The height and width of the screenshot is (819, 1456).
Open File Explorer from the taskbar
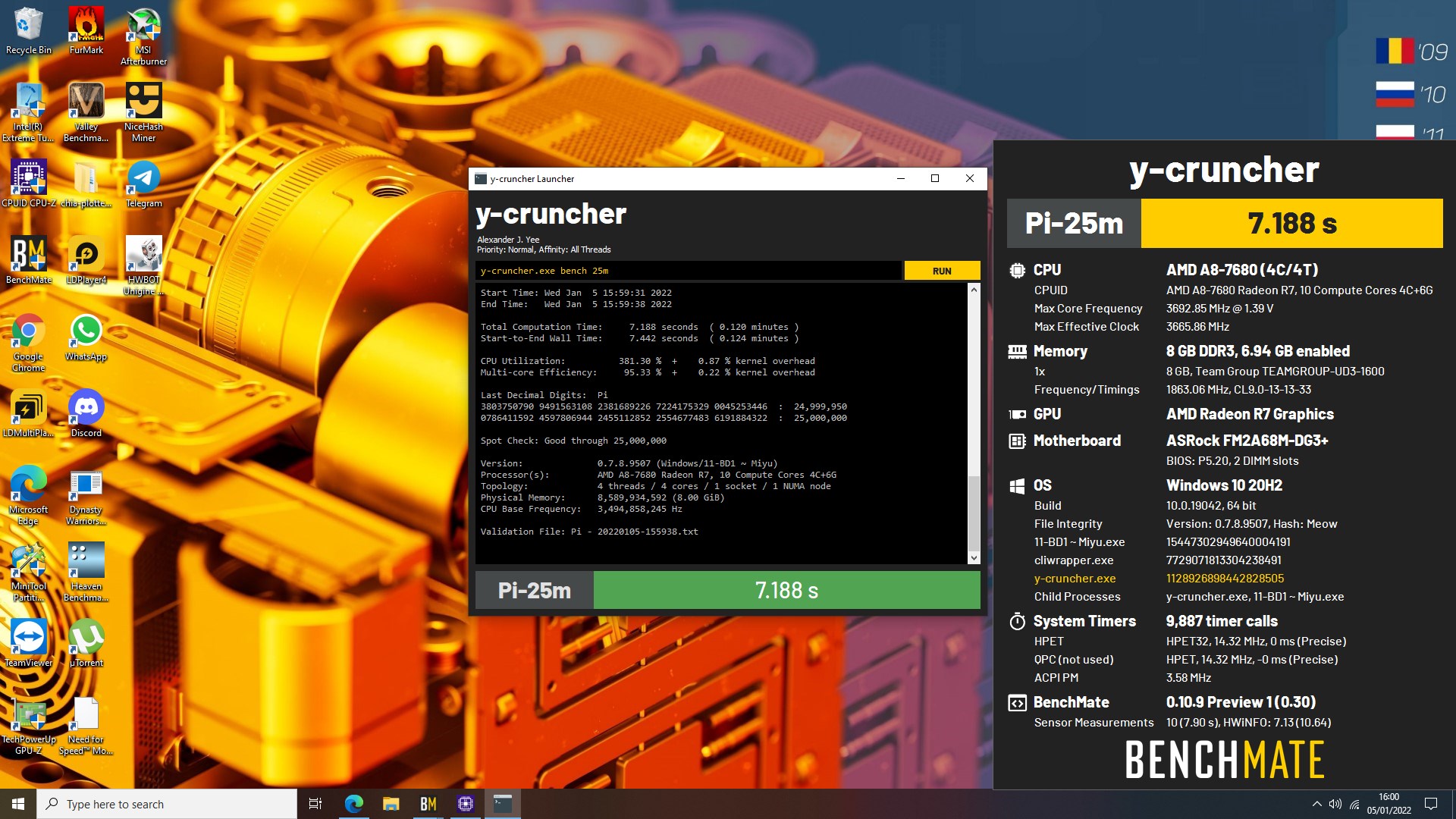pos(391,804)
